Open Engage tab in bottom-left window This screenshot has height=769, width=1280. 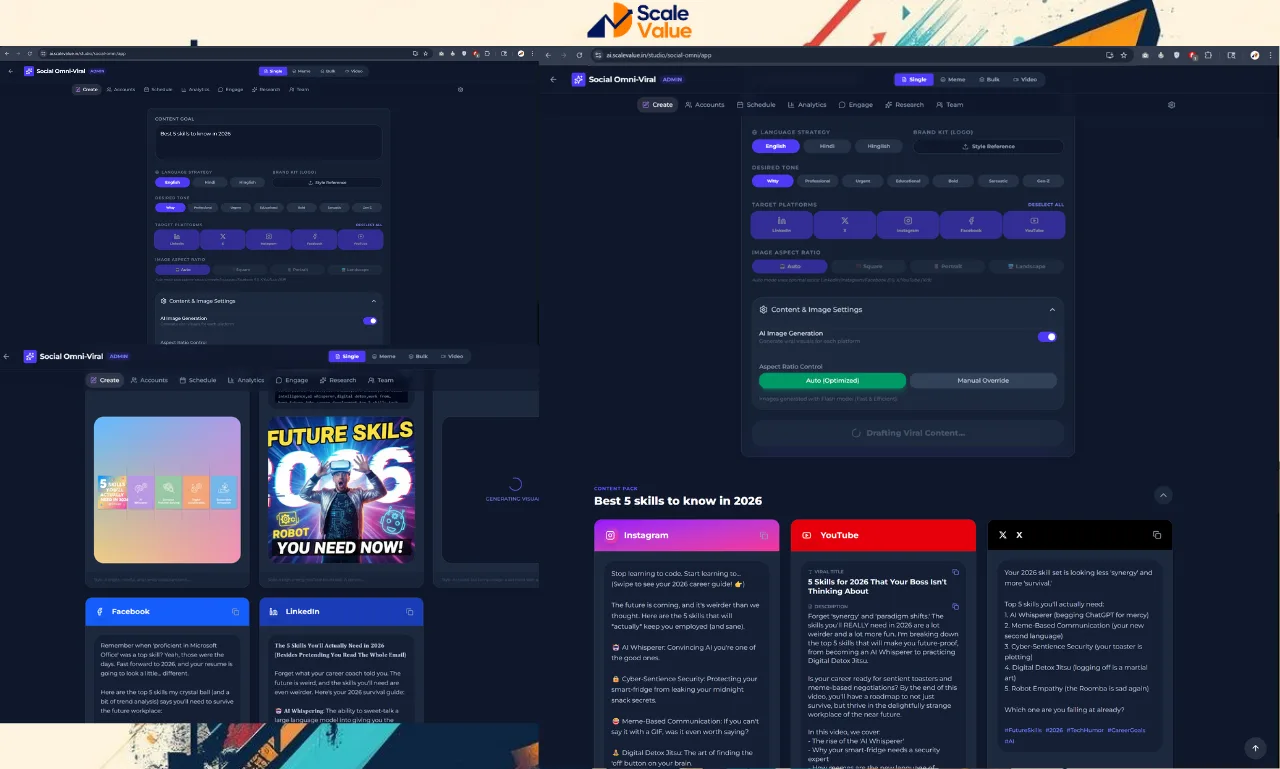(x=292, y=380)
